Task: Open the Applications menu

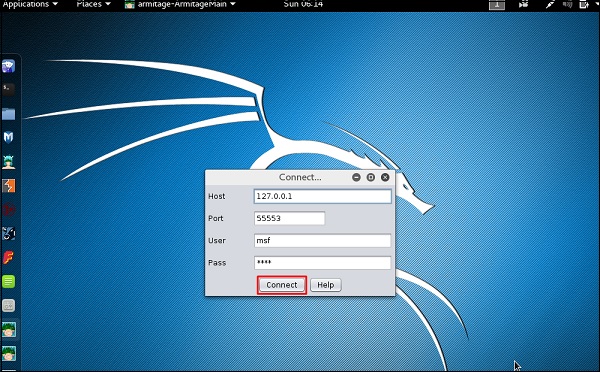Action: 30,4
